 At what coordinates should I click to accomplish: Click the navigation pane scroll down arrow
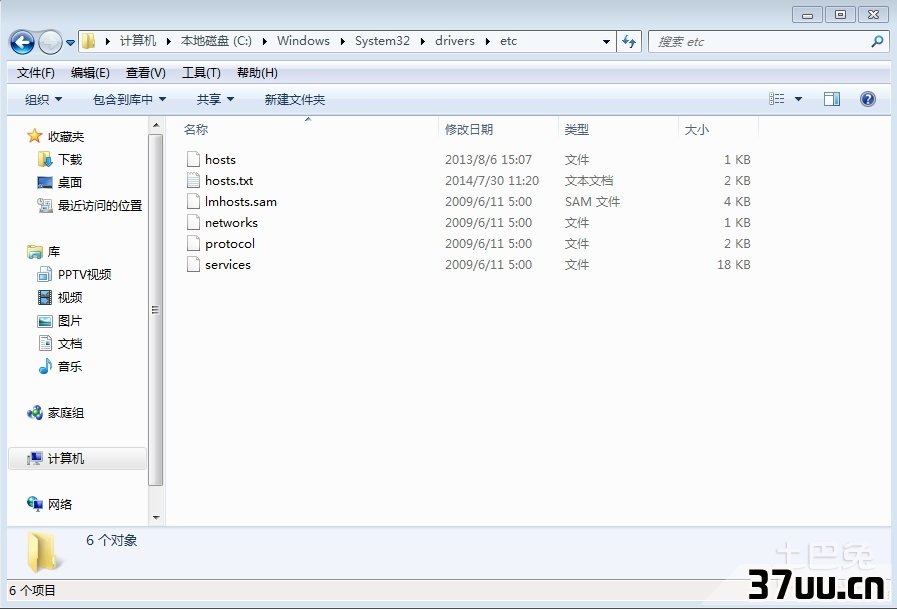(x=156, y=517)
